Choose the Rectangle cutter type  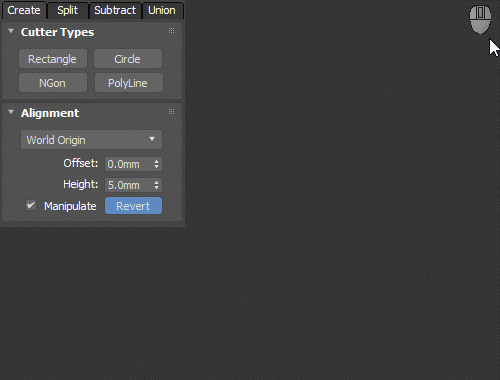point(53,59)
